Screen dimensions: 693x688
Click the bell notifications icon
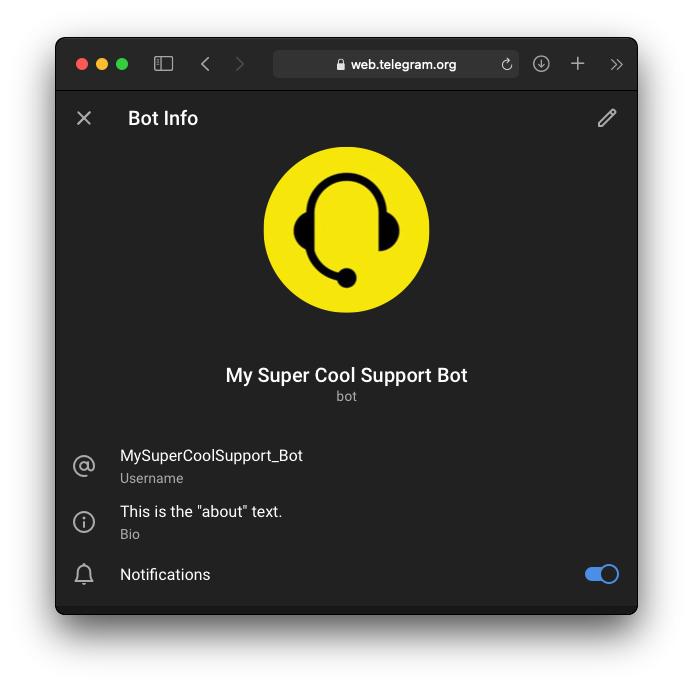(x=84, y=574)
